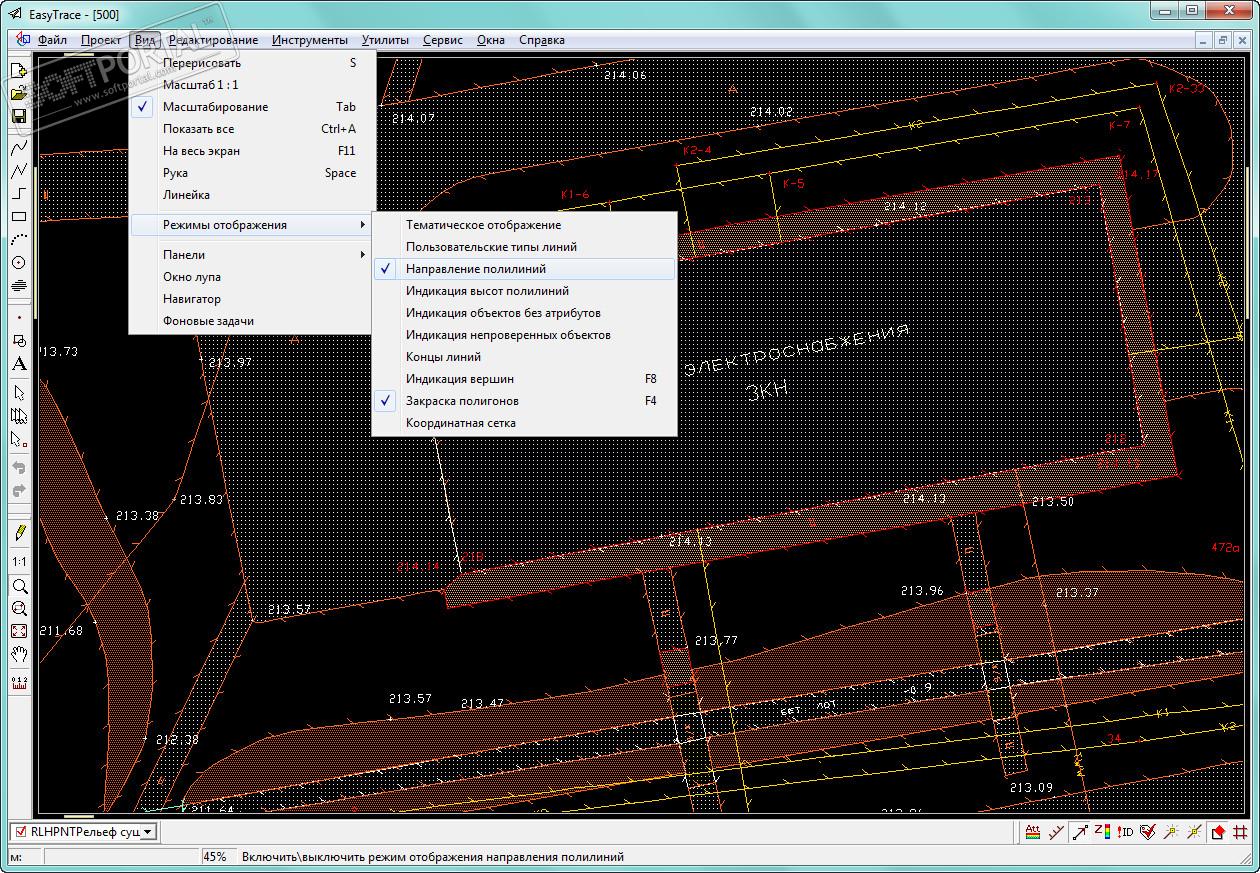
Task: Click the Save diskette icon in left toolbar
Action: coord(18,116)
